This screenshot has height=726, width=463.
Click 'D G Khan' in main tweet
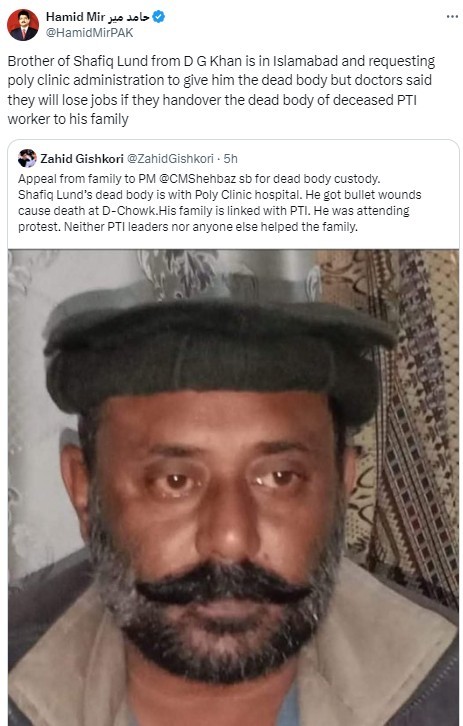pos(213,61)
